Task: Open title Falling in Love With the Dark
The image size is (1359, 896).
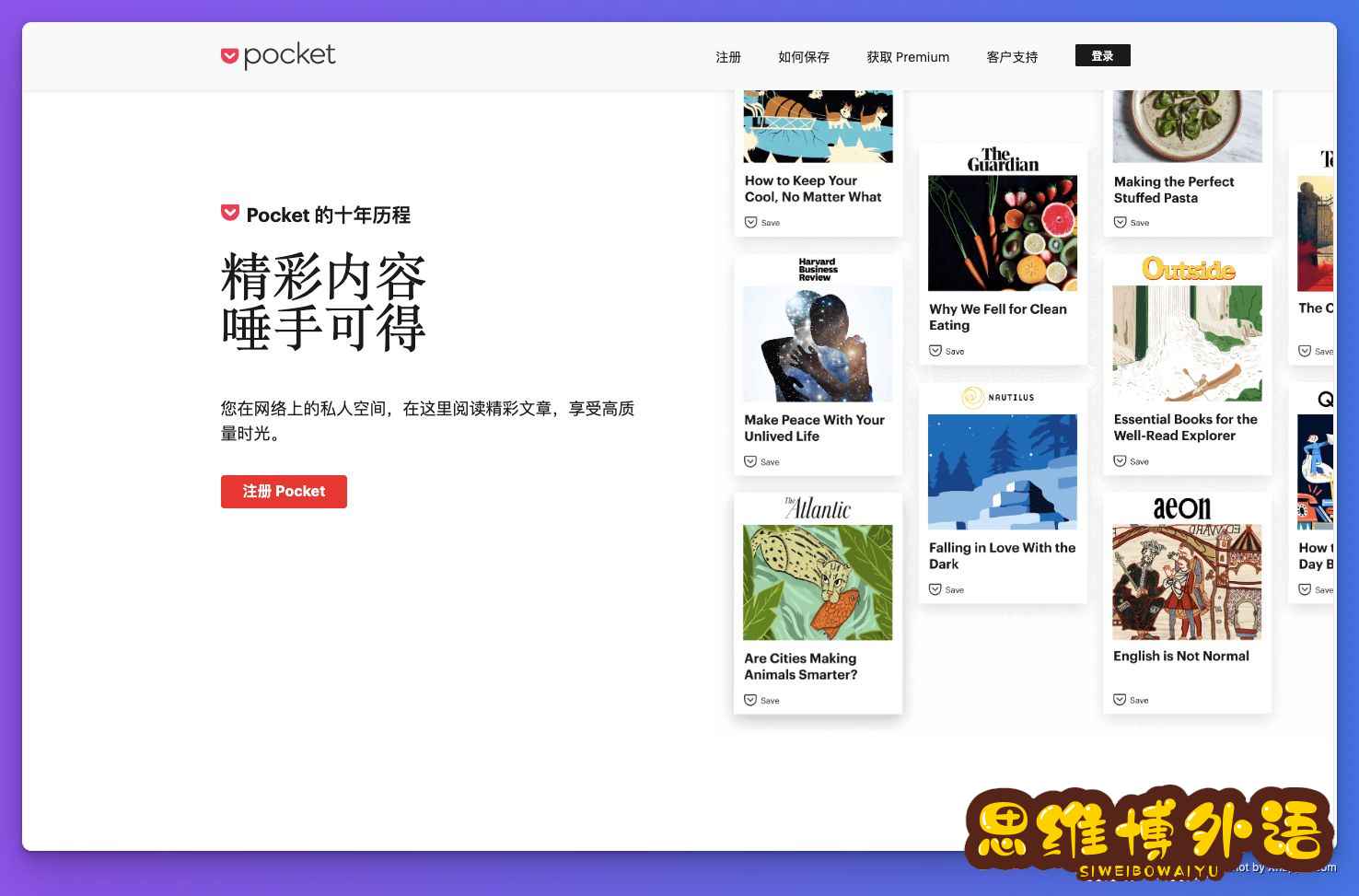Action: point(1002,556)
